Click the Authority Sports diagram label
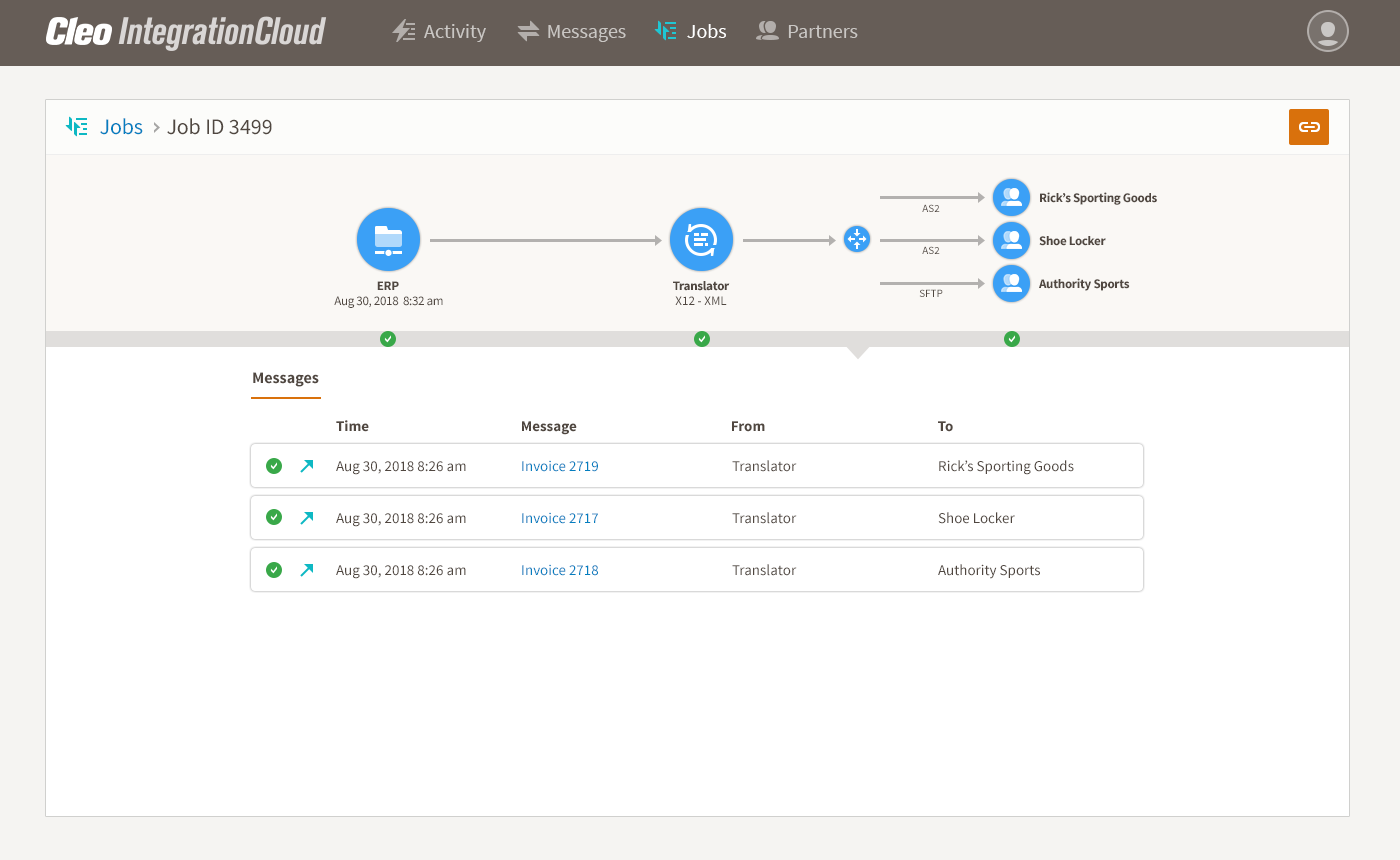This screenshot has width=1400, height=860. coord(1084,284)
